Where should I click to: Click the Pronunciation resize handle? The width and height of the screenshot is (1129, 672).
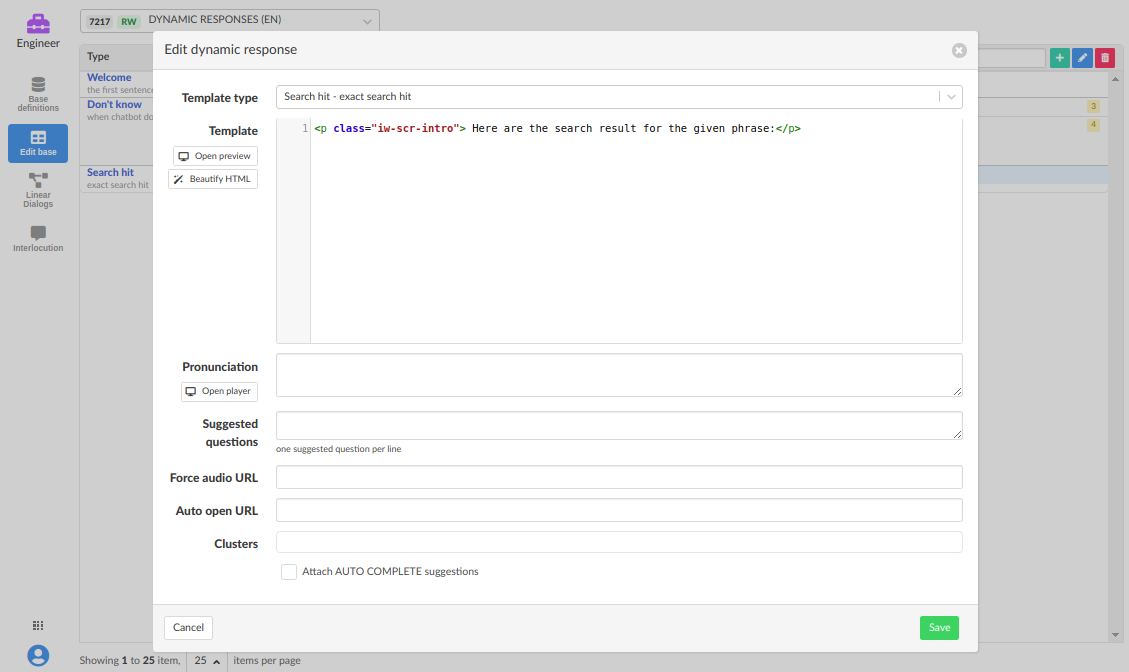pos(957,391)
